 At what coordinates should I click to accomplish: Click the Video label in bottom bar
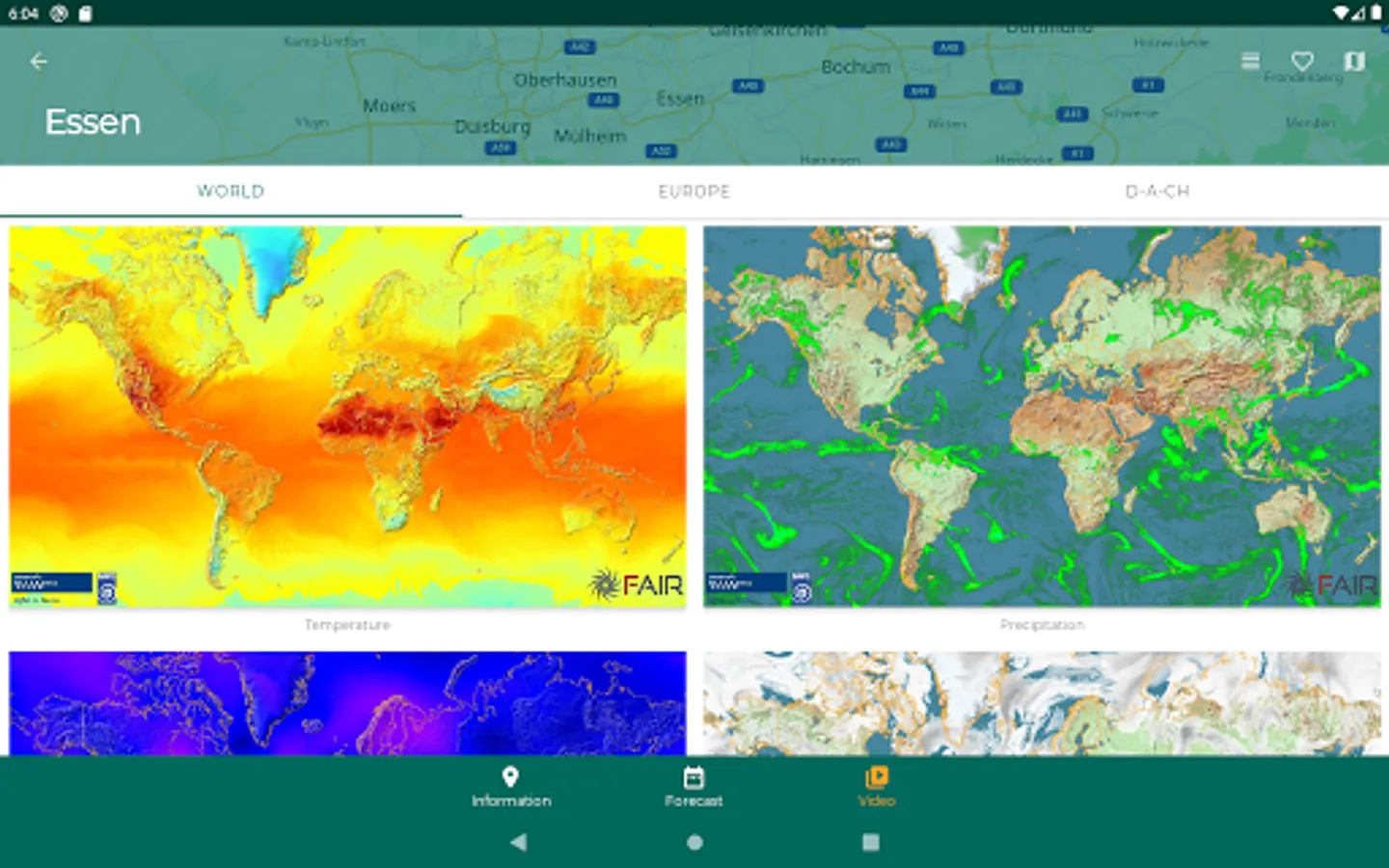[877, 801]
